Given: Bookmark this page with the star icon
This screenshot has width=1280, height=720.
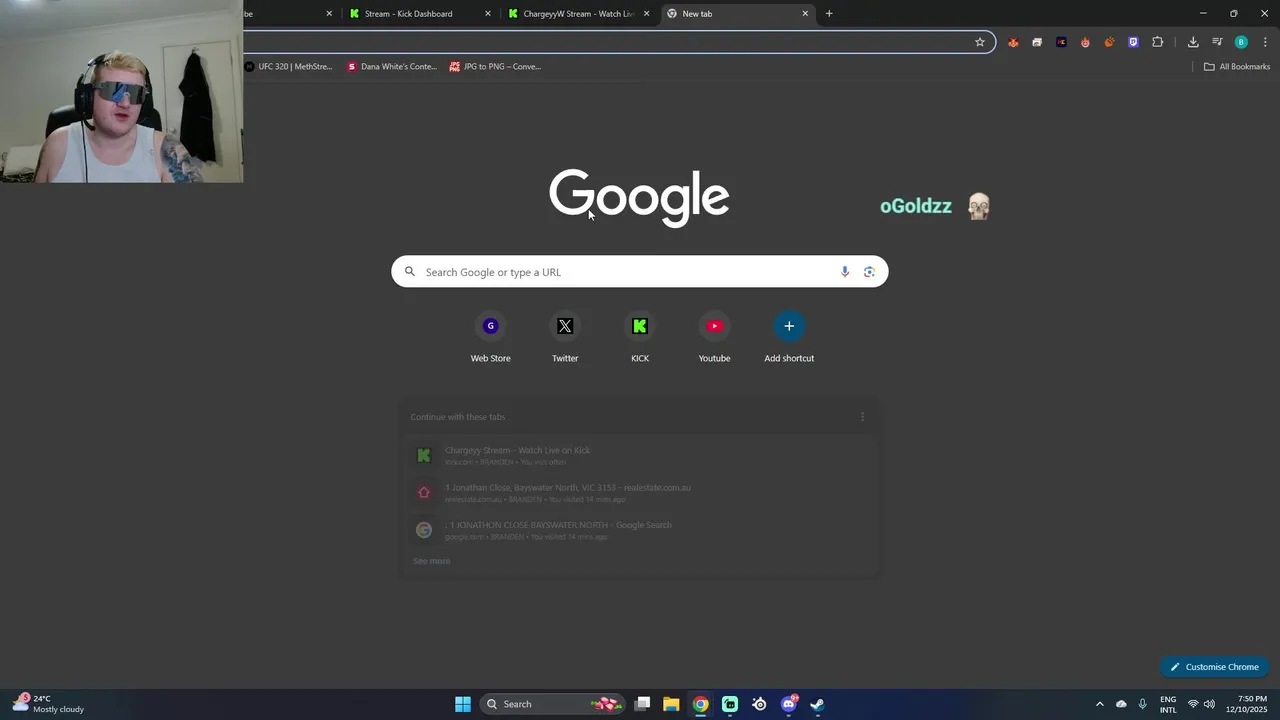Looking at the screenshot, I should point(980,42).
